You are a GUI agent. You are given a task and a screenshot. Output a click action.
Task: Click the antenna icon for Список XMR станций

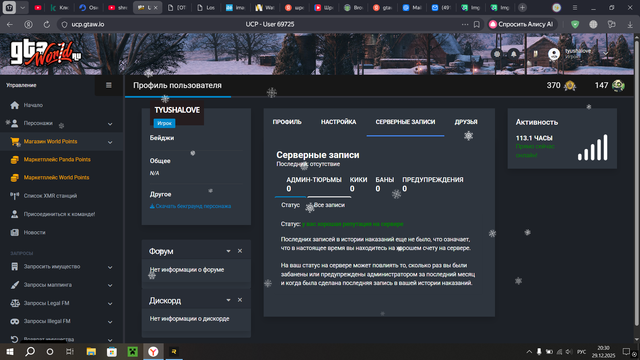(15, 196)
